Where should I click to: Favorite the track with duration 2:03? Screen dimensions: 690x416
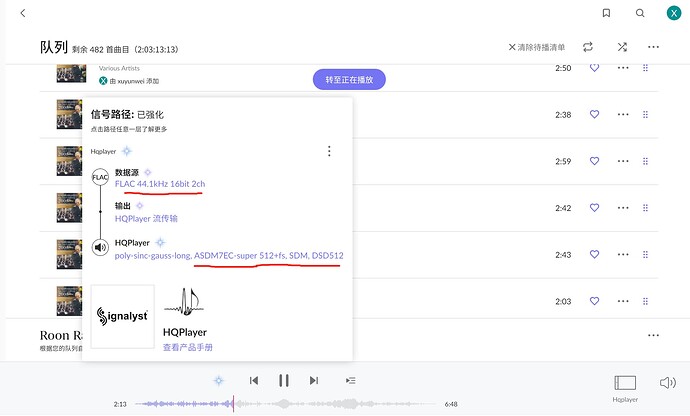[x=595, y=301]
